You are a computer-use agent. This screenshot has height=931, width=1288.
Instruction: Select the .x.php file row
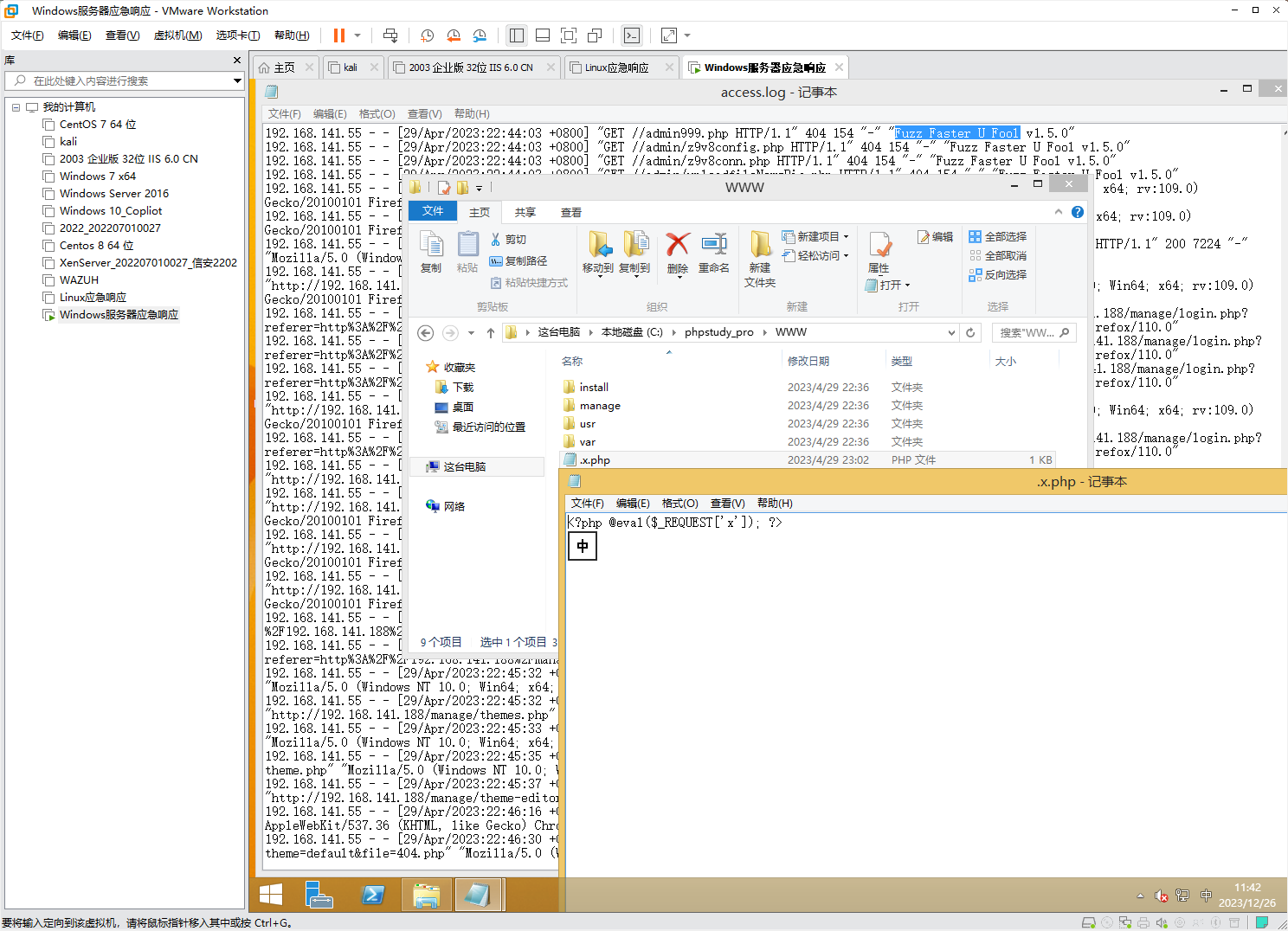pos(807,460)
